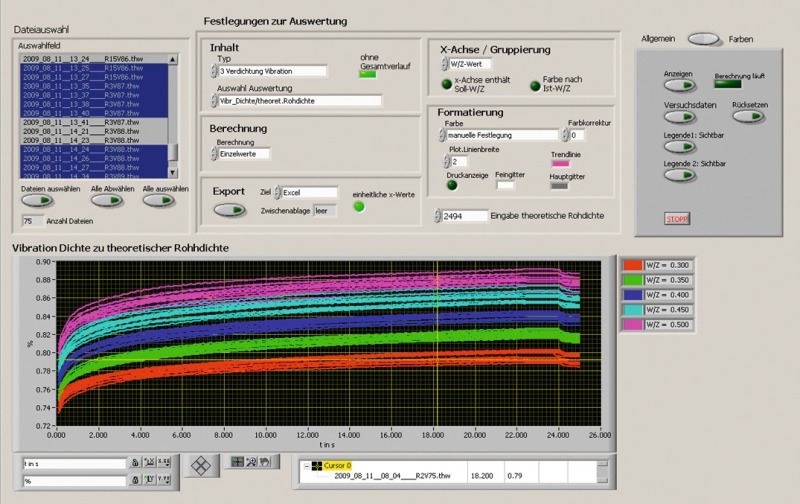Click the magenta W/Z = 0.500 legend swatch
The width and height of the screenshot is (800, 504).
(x=633, y=324)
